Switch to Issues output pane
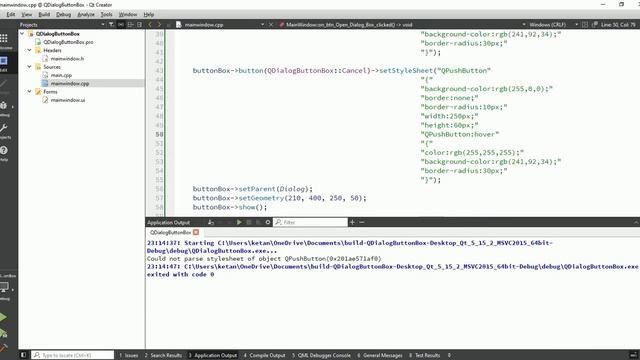 pos(129,355)
